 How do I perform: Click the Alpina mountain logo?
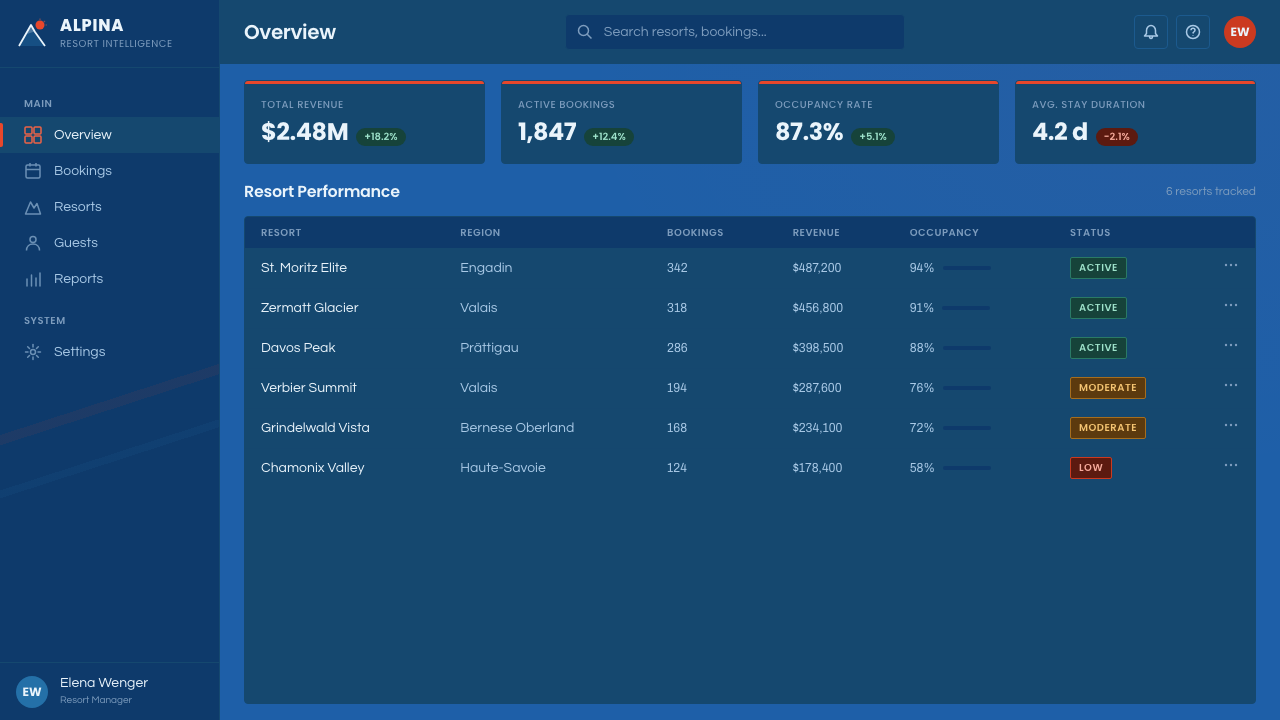click(x=32, y=33)
